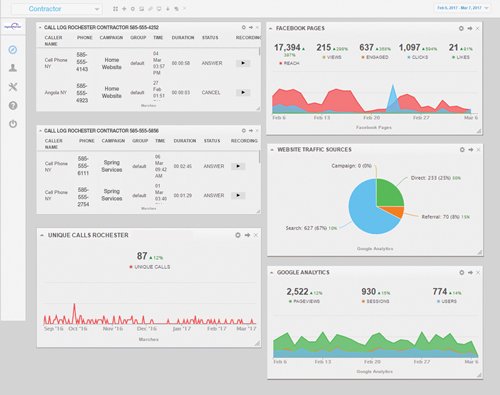The height and width of the screenshot is (395, 500).
Task: Collapse the Facebook Pages widget
Action: click(271, 28)
